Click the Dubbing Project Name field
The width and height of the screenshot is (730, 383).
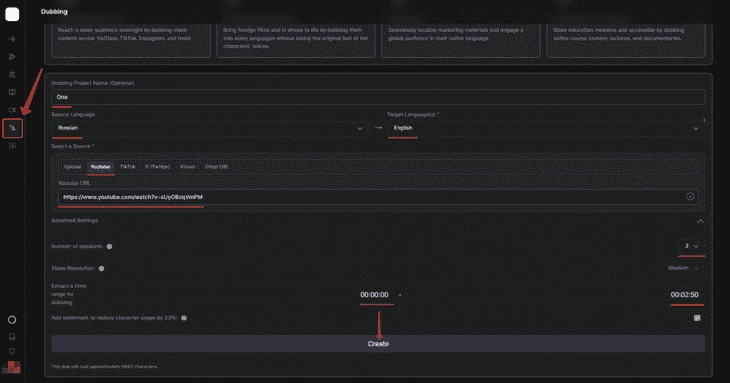(x=378, y=97)
